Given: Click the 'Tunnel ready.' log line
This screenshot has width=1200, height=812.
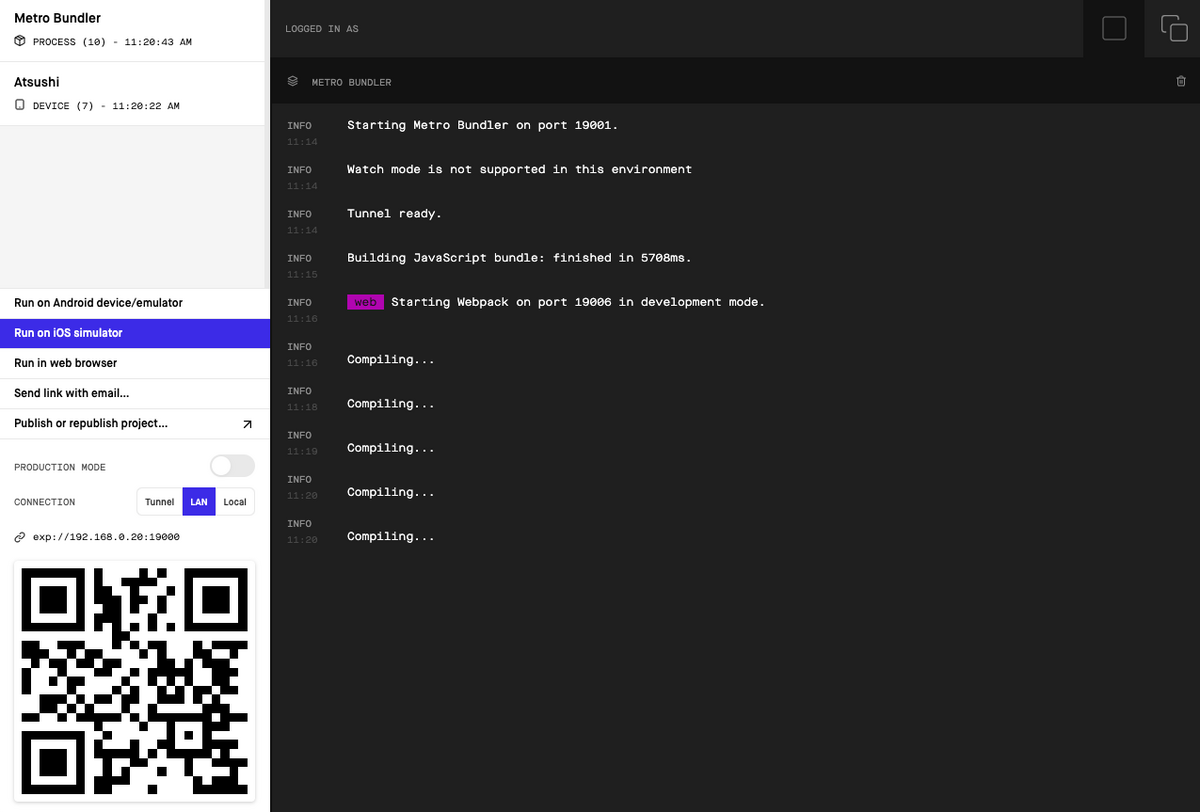Looking at the screenshot, I should (x=394, y=213).
